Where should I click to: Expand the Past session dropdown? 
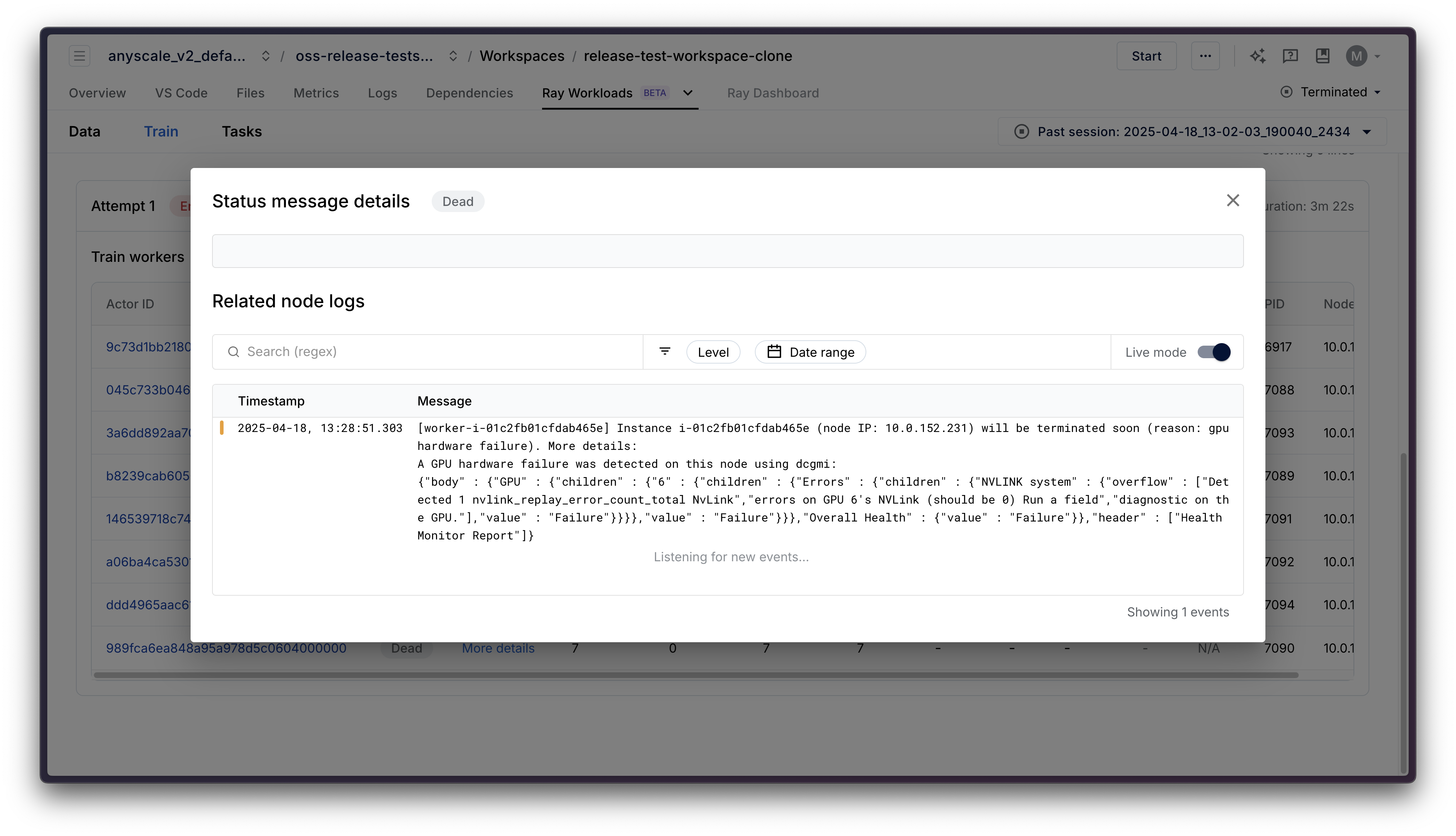tap(1367, 132)
